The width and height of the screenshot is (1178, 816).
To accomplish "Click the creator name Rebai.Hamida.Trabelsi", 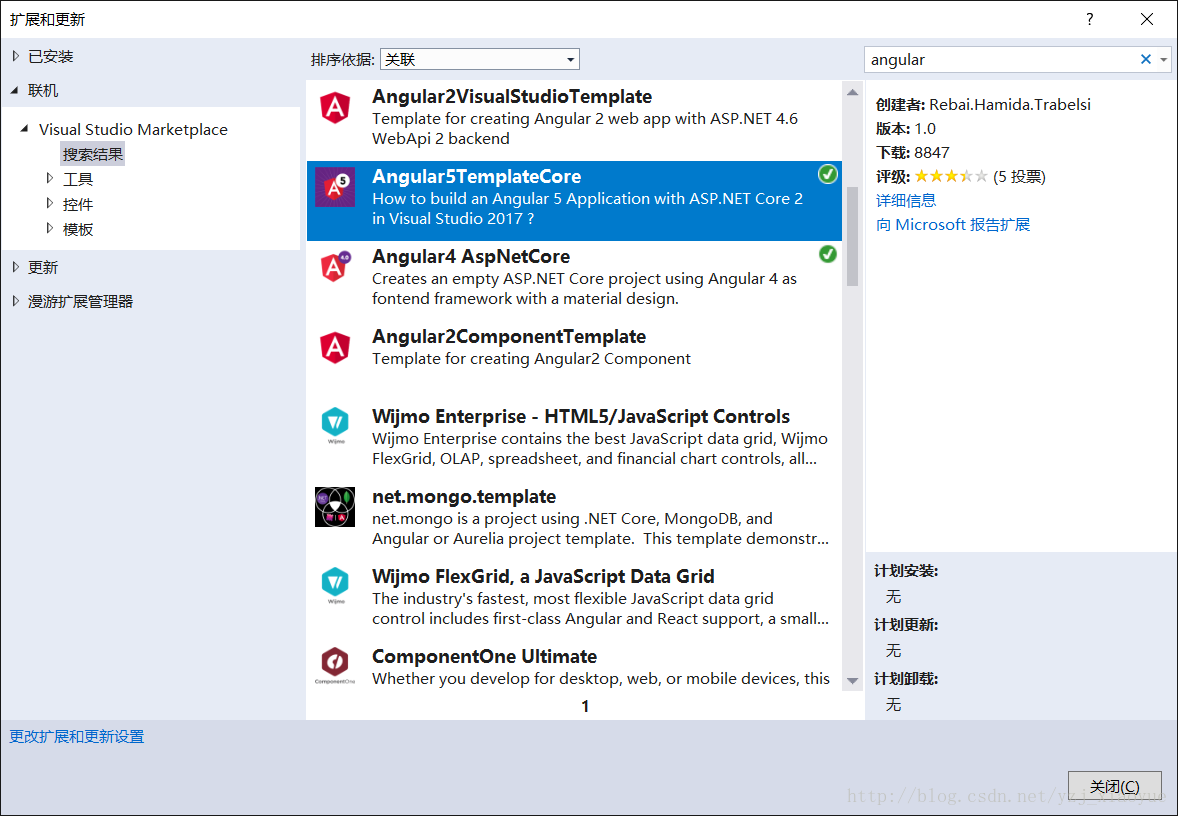I will pyautogui.click(x=1010, y=104).
